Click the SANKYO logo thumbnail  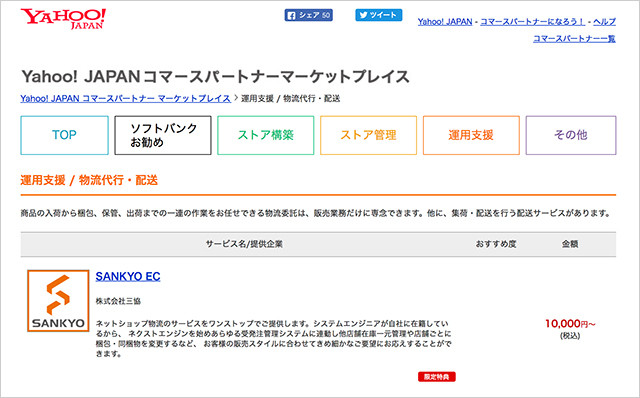(x=58, y=301)
